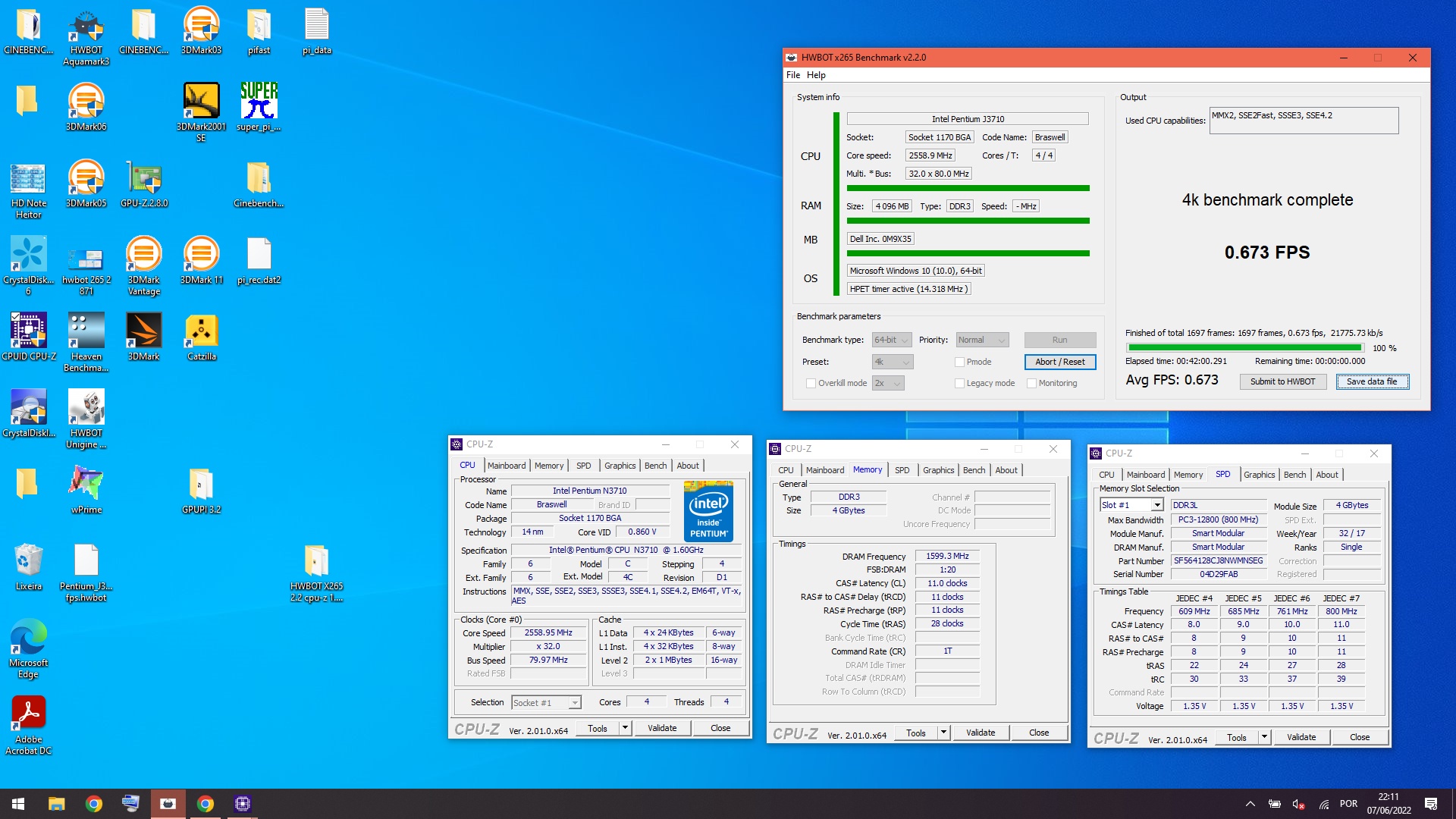The width and height of the screenshot is (1456, 819).
Task: Click Submit to HWBOT button
Action: pyautogui.click(x=1282, y=382)
